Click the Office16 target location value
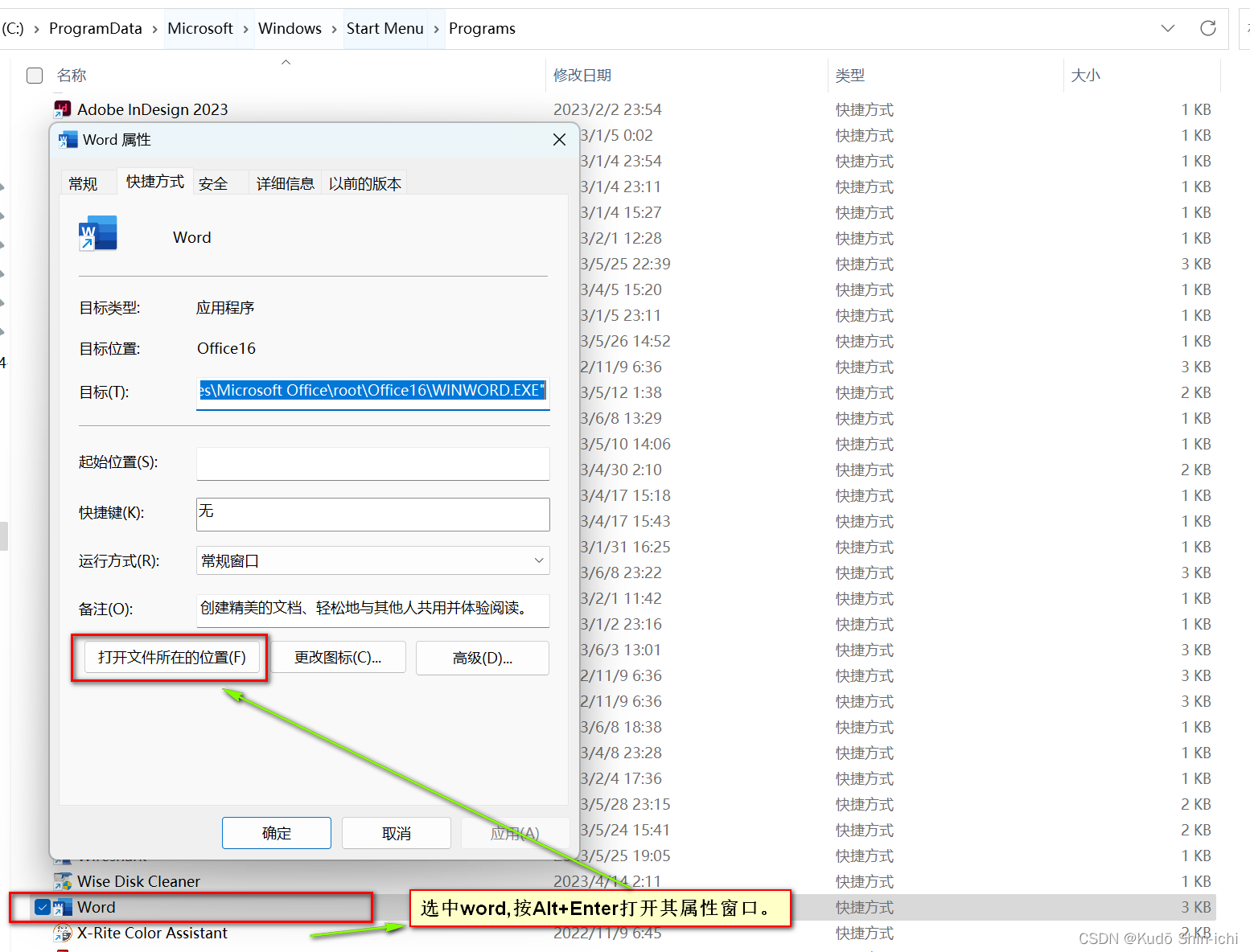The width and height of the screenshot is (1250, 952). [226, 348]
